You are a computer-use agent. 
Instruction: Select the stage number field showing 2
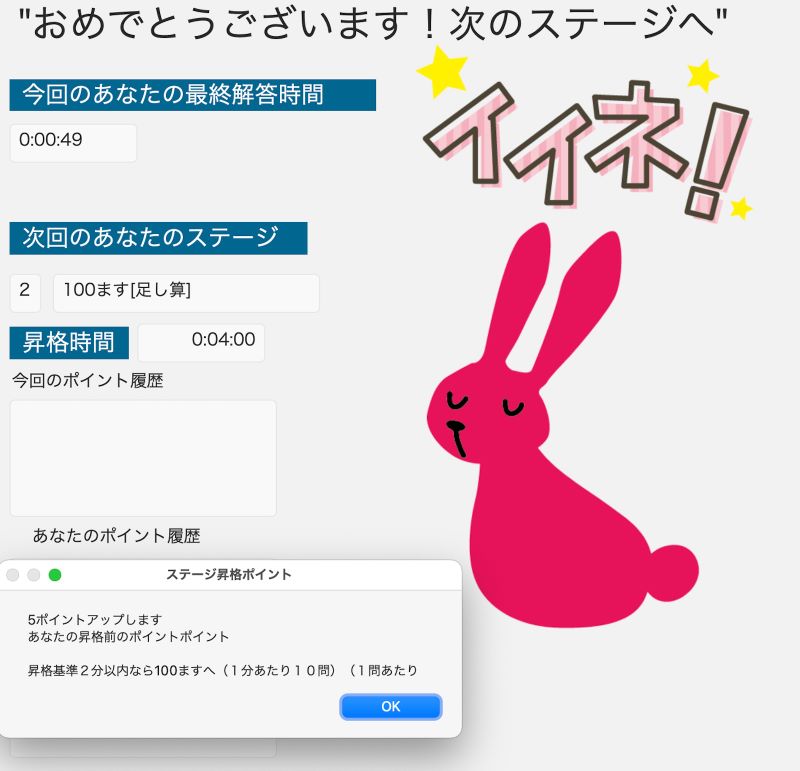coord(25,293)
